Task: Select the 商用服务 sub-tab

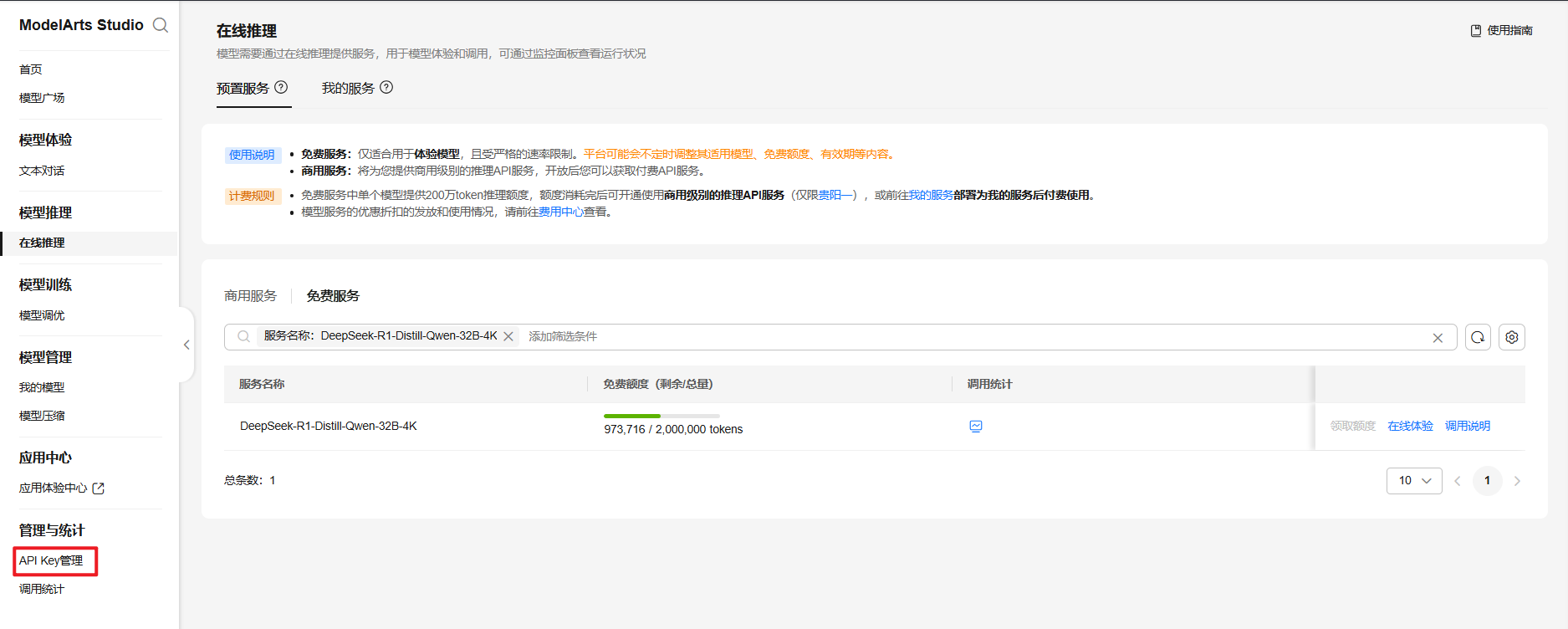Action: pos(250,296)
